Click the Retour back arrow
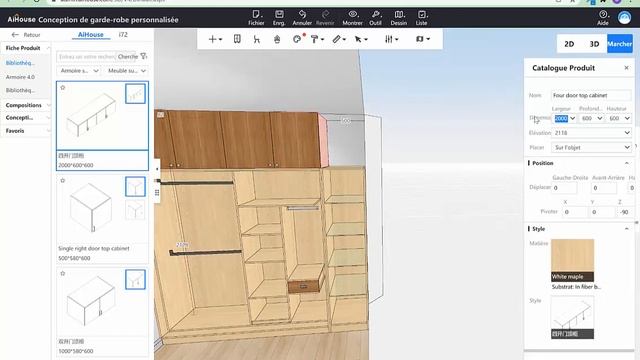 [15, 35]
